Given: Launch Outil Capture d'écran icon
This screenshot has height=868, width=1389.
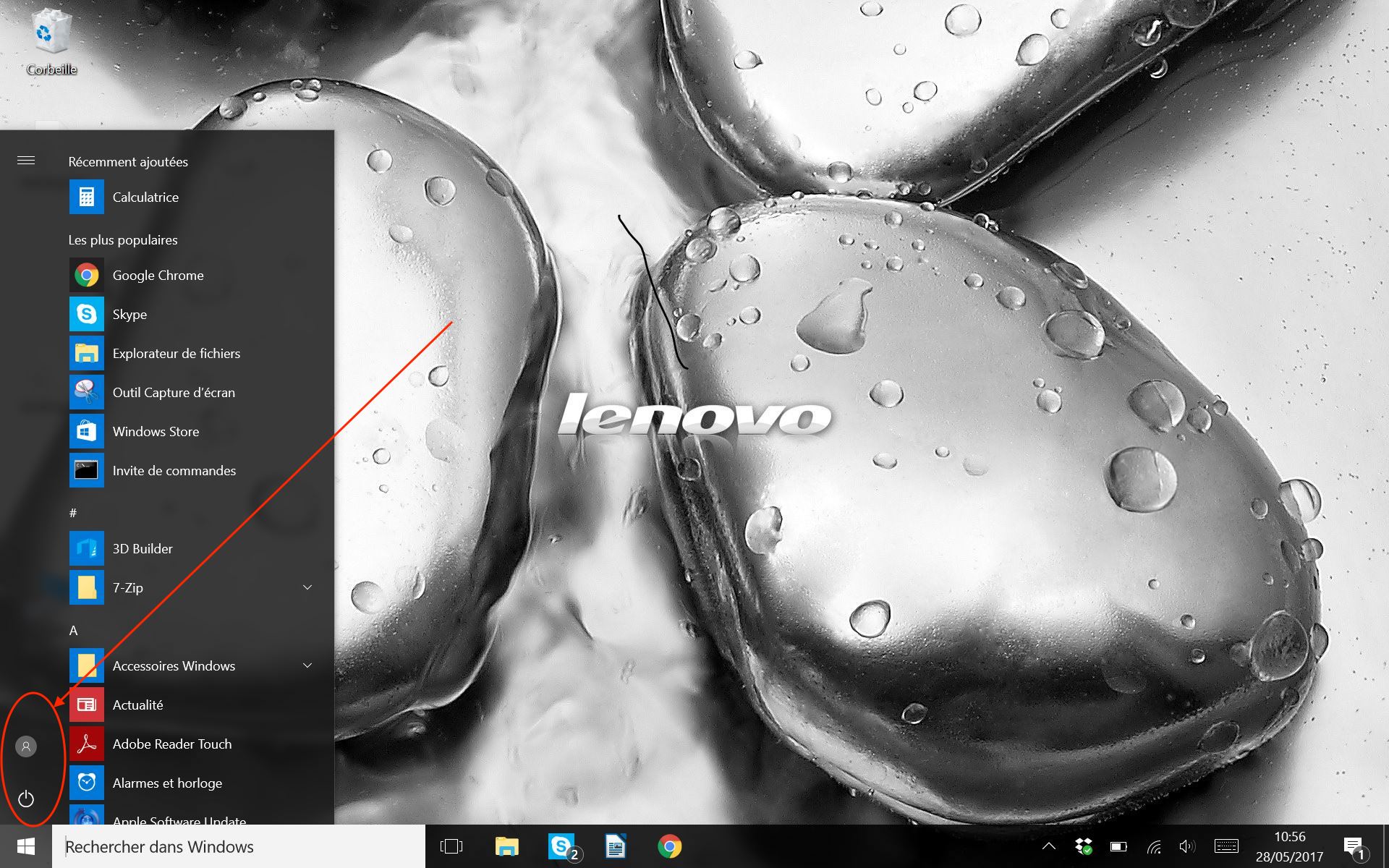Looking at the screenshot, I should [87, 392].
